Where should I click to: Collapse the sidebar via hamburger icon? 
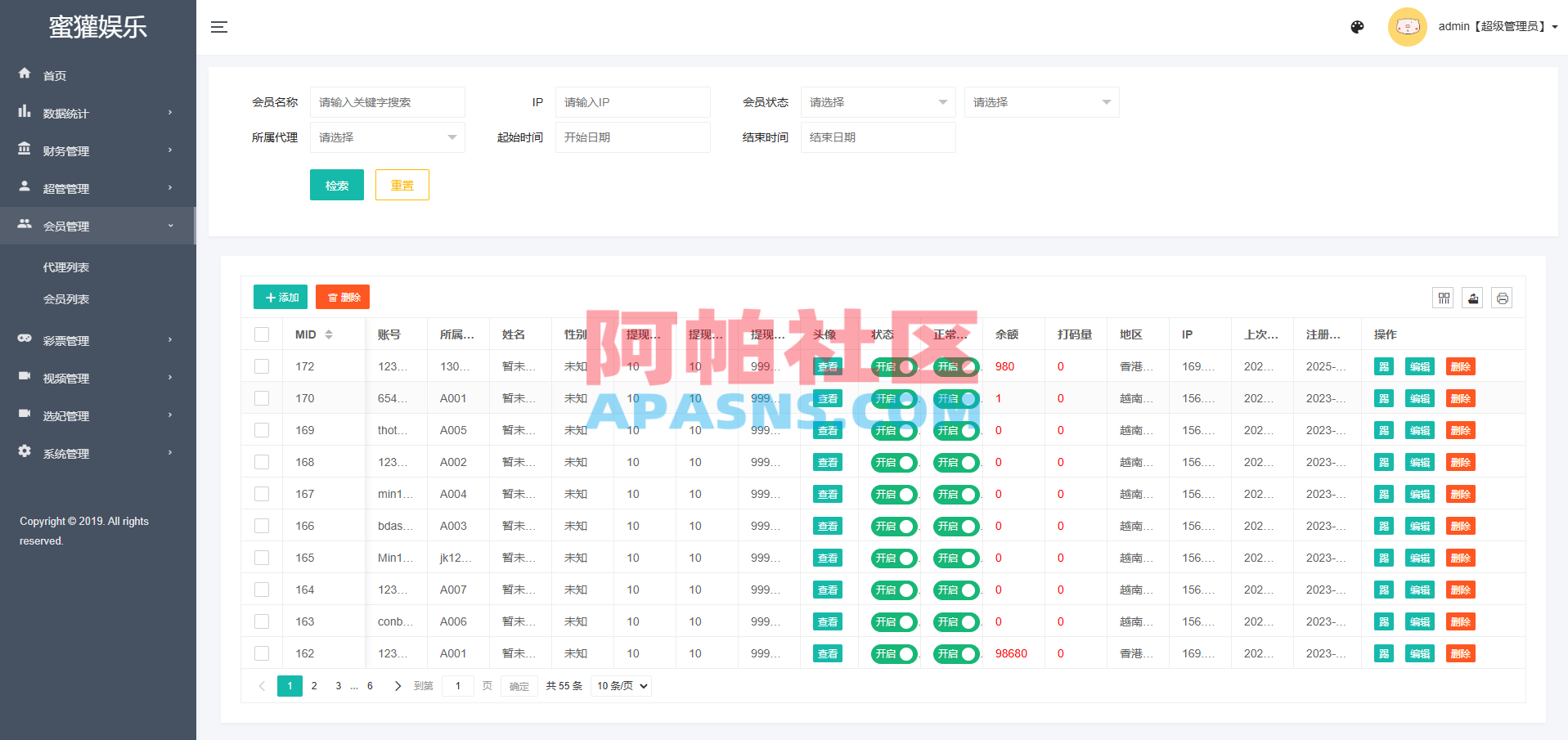(219, 26)
